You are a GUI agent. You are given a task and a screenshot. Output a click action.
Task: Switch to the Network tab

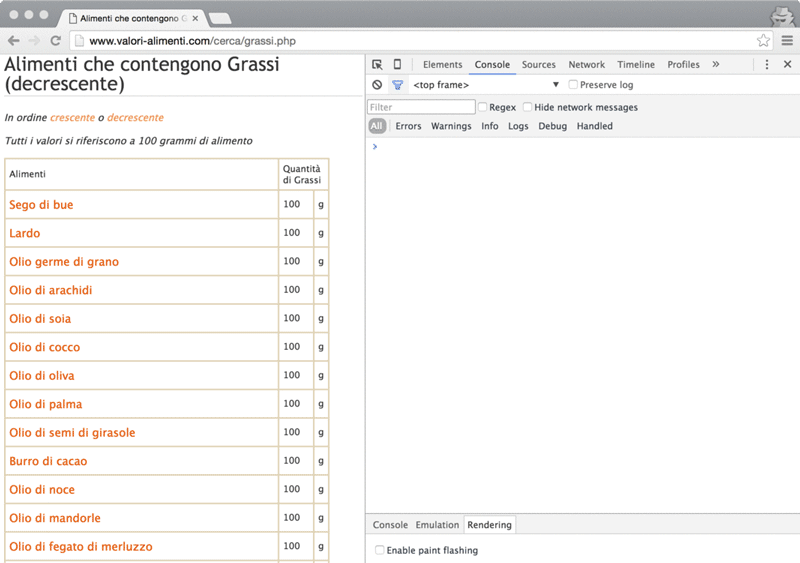pos(586,64)
